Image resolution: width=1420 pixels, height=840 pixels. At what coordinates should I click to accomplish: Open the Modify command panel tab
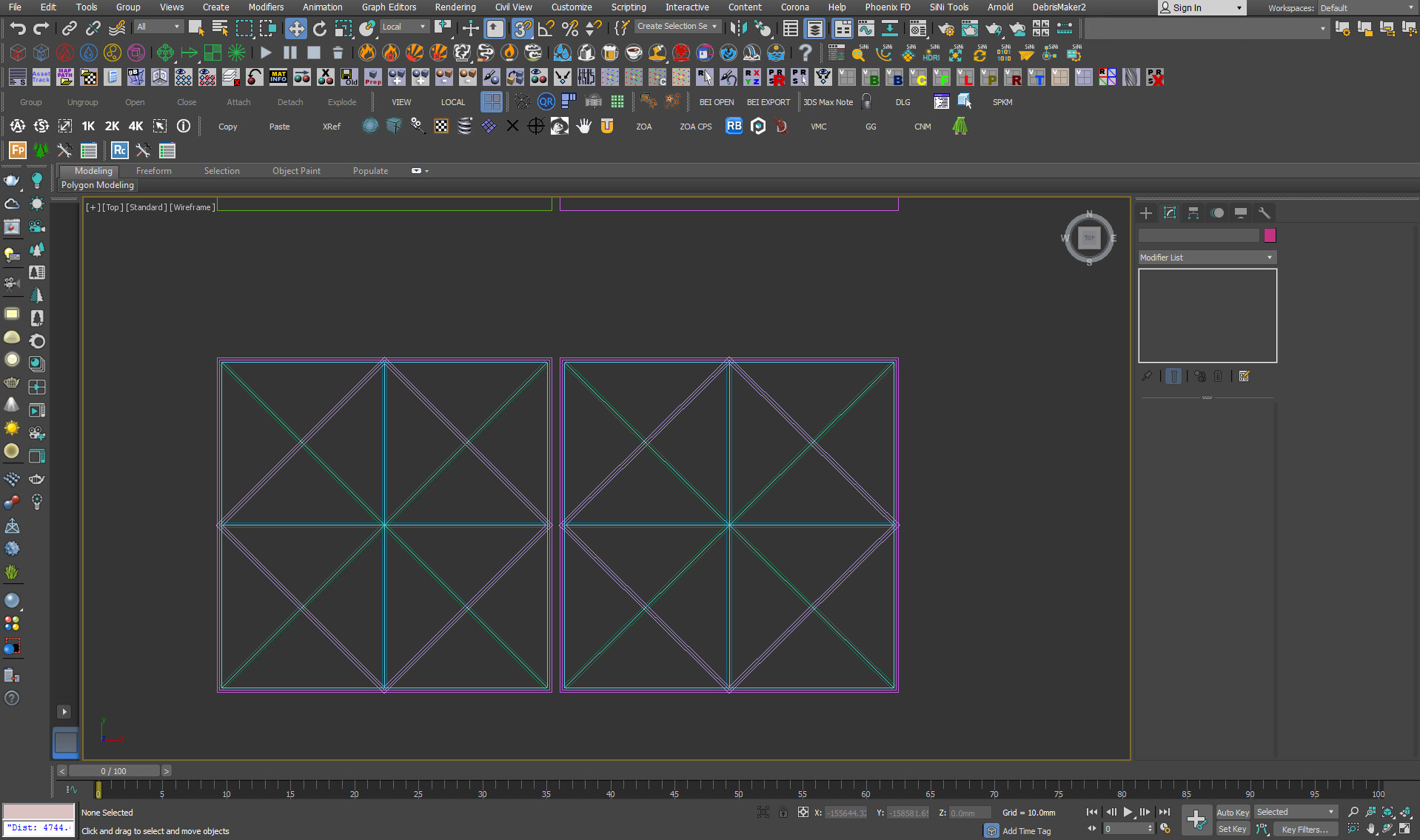click(x=1170, y=213)
